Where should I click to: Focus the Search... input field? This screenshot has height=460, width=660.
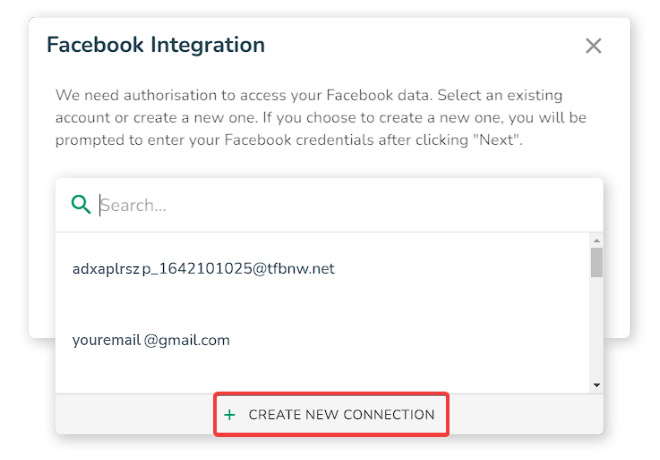coord(341,205)
